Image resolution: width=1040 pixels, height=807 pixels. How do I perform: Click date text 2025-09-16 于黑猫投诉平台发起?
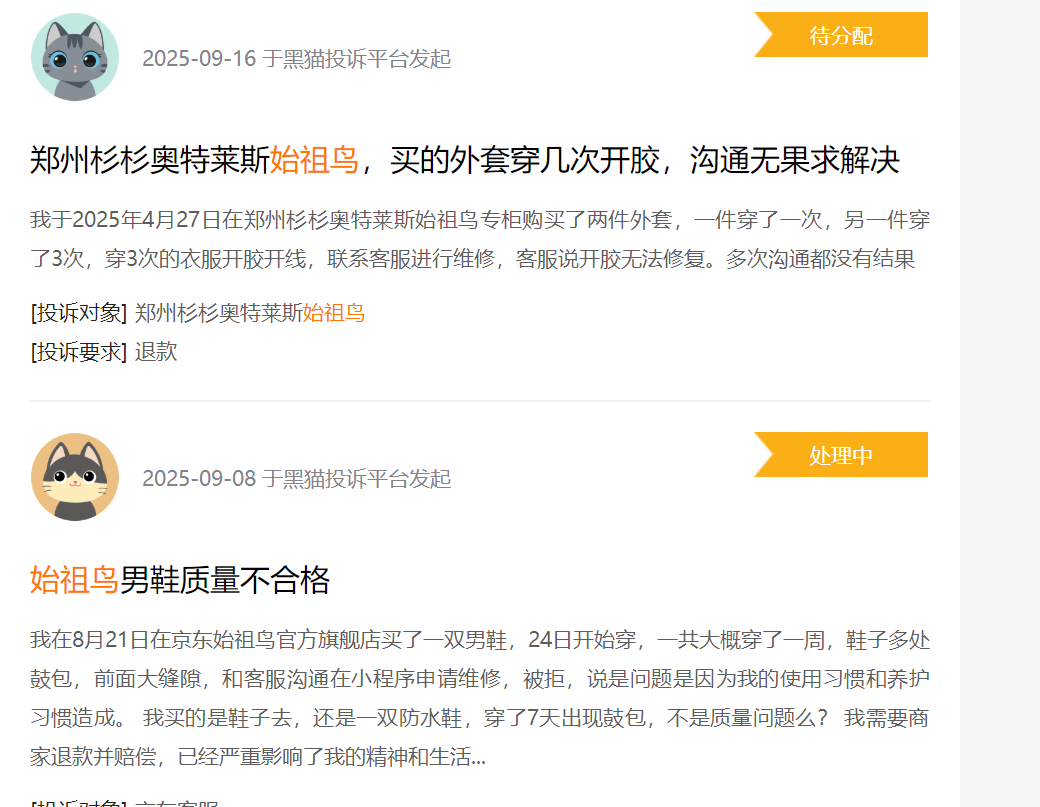tap(296, 58)
